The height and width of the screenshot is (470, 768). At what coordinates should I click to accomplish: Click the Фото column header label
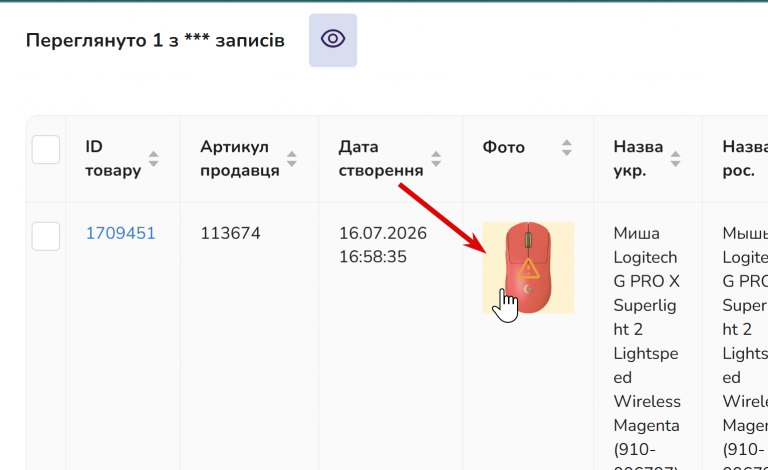coord(504,147)
